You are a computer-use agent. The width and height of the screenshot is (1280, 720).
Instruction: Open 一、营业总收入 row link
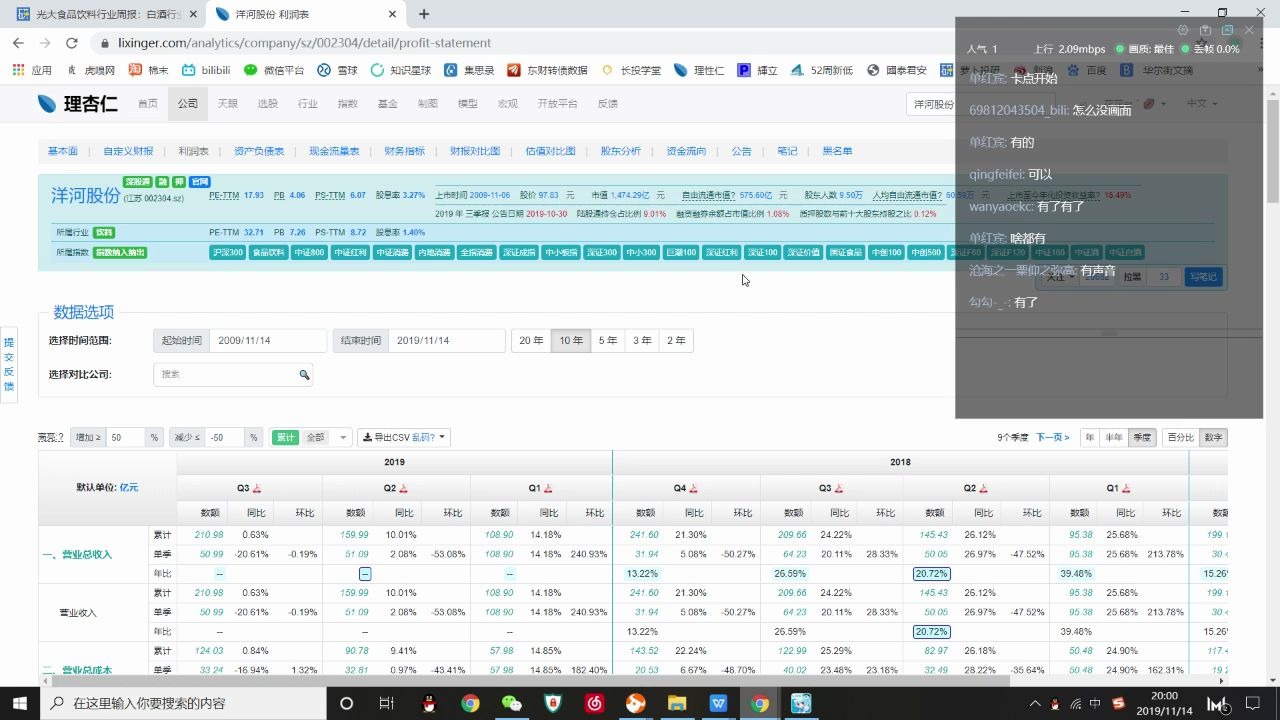point(76,554)
